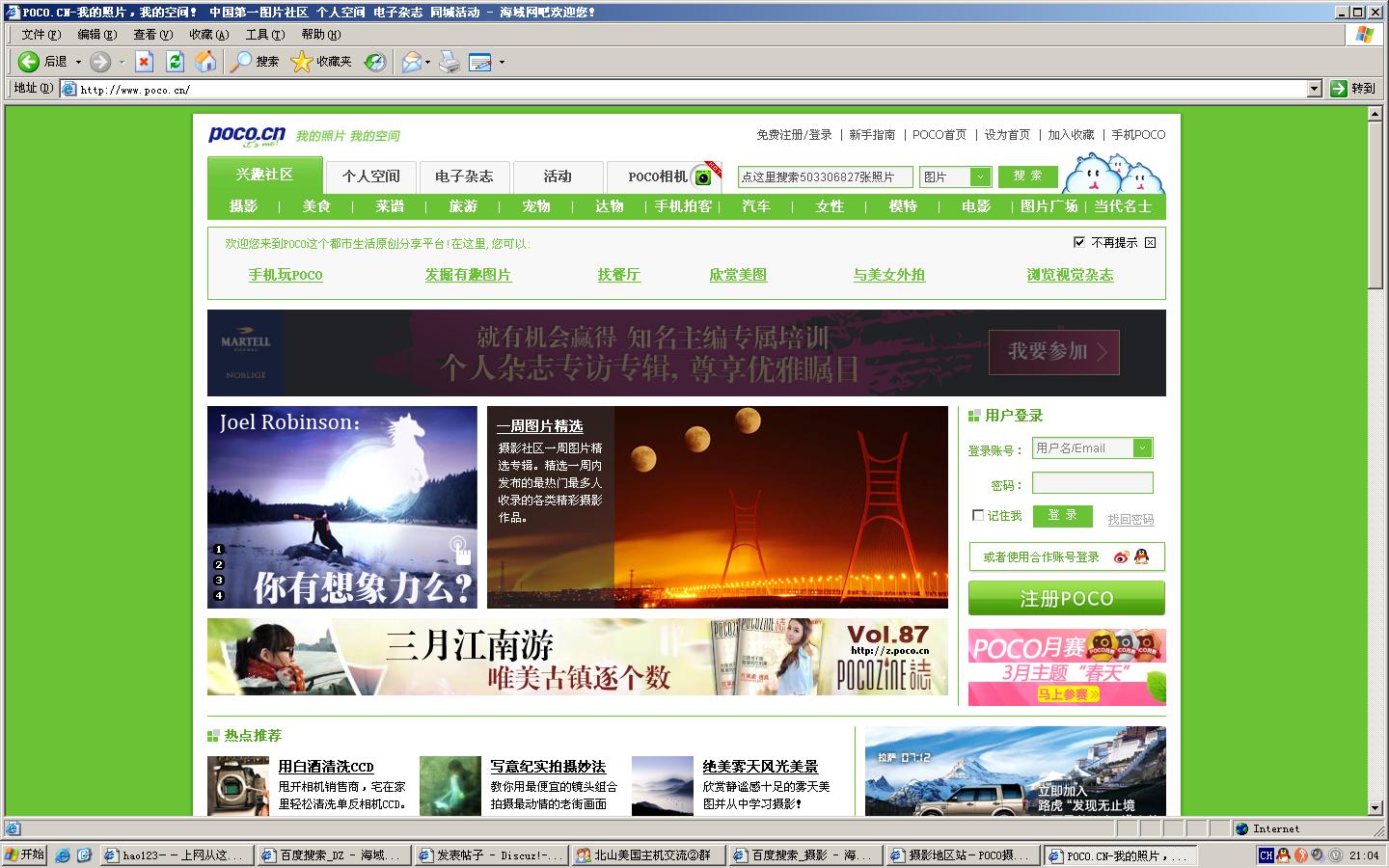Click the Edit page toolbar icon
The height and width of the screenshot is (868, 1389).
click(x=480, y=62)
